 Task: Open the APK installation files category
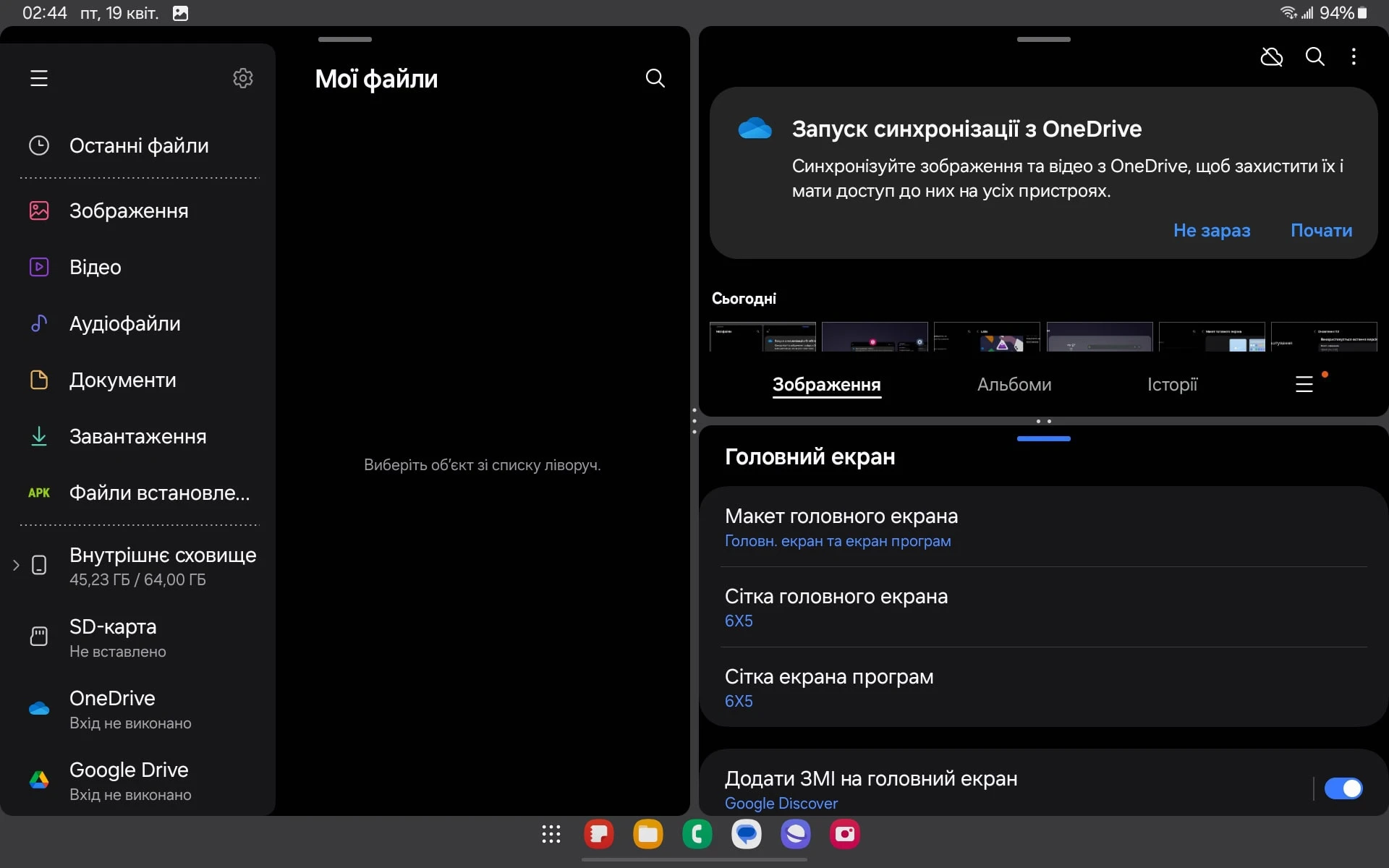[139, 493]
